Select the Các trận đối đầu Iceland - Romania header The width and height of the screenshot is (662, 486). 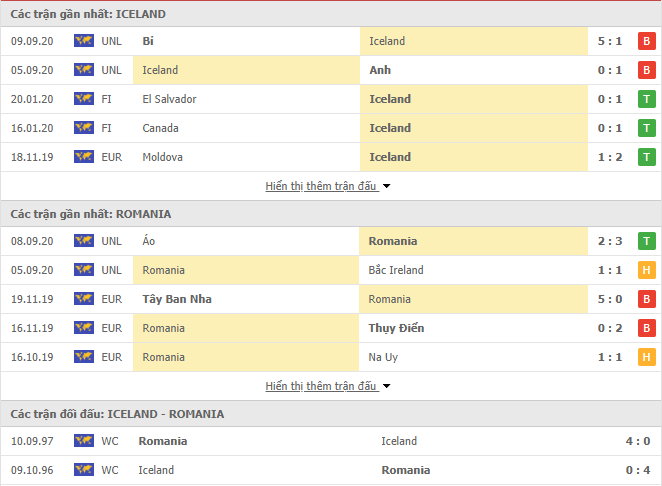(x=117, y=414)
